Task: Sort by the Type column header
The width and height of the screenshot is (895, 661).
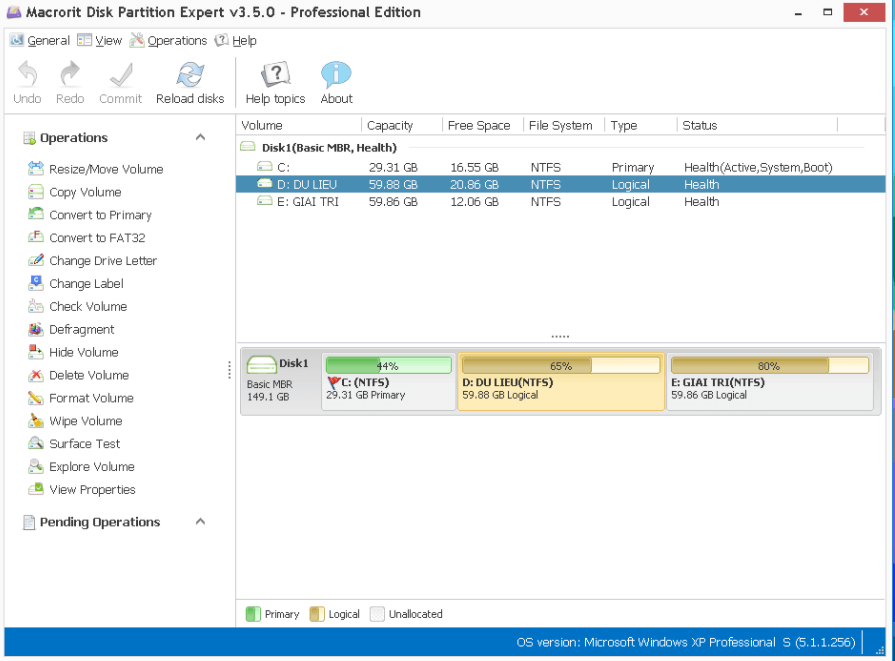Action: click(641, 125)
